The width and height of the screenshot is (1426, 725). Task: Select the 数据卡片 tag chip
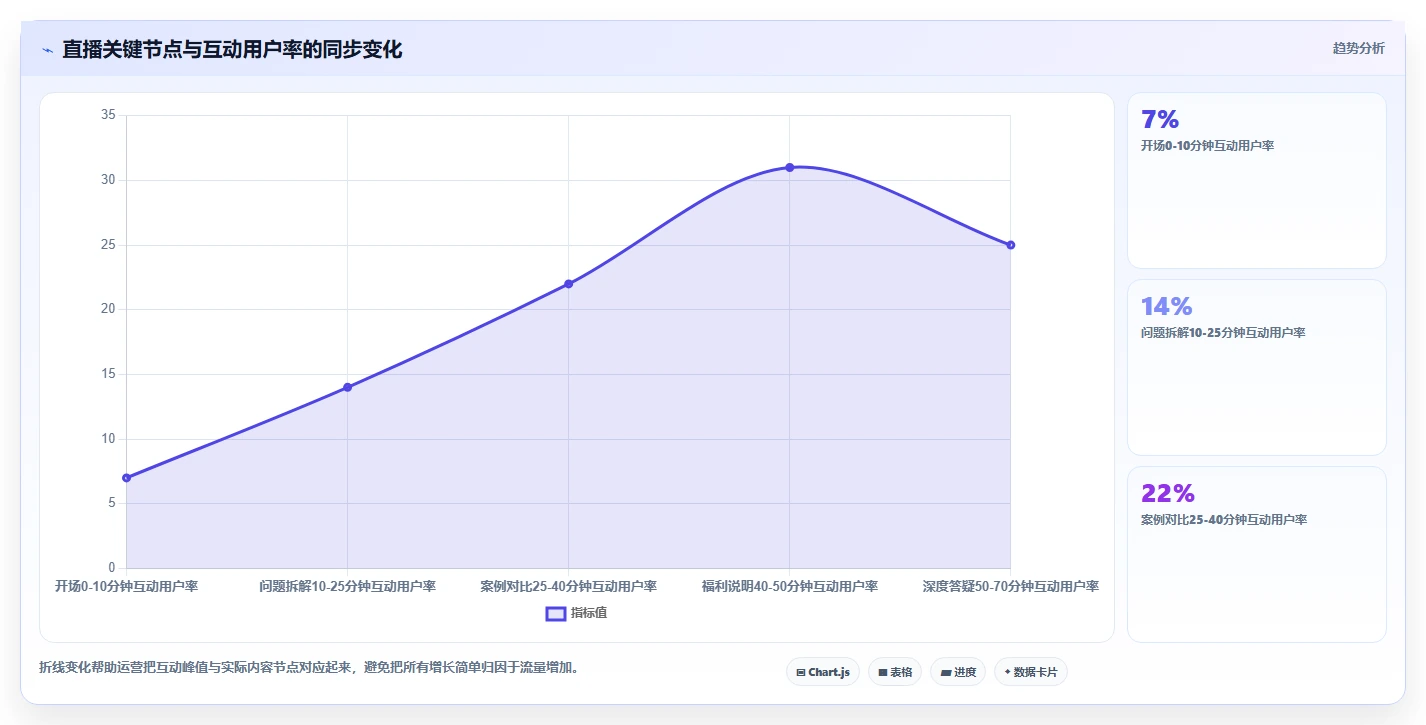coord(1031,672)
